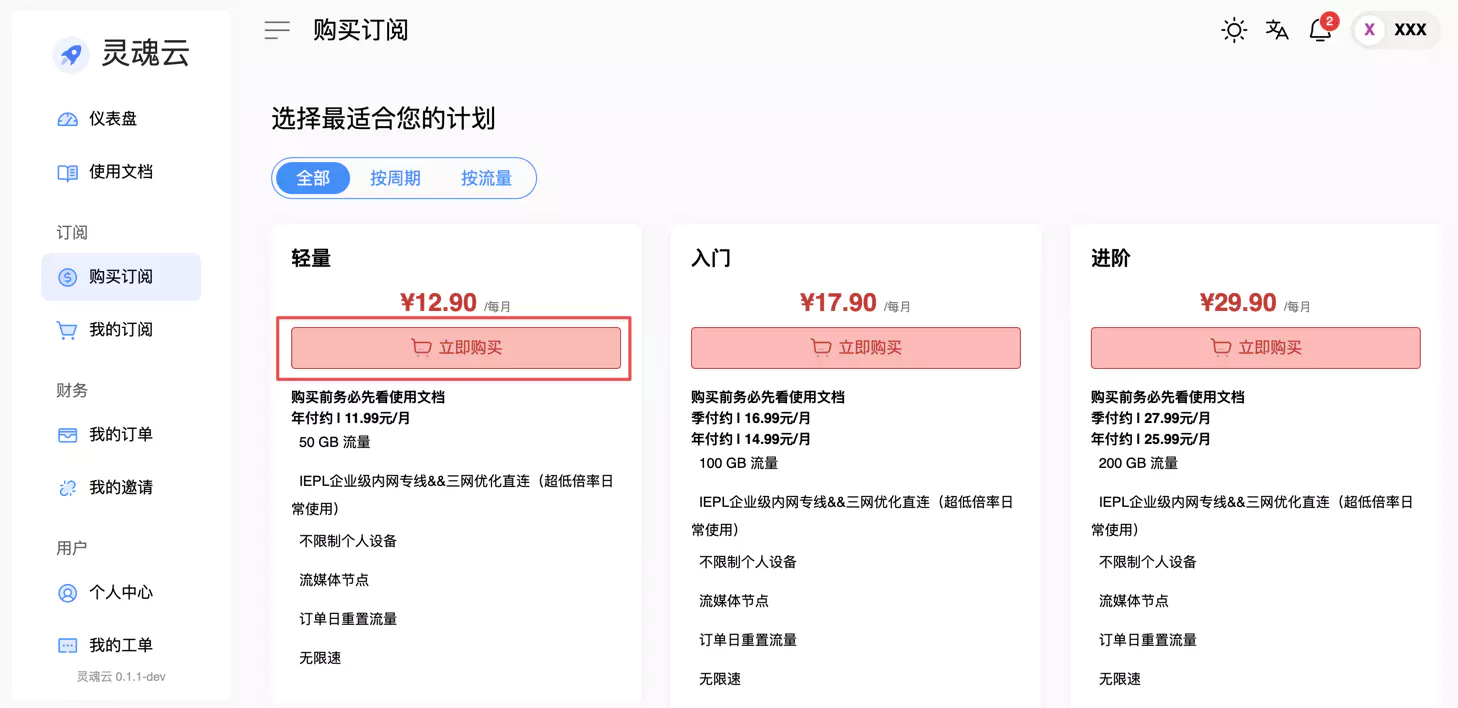Viewport: 1458px width, 708px height.
Task: Go to 个人中心 sidebar item
Action: click(x=121, y=593)
